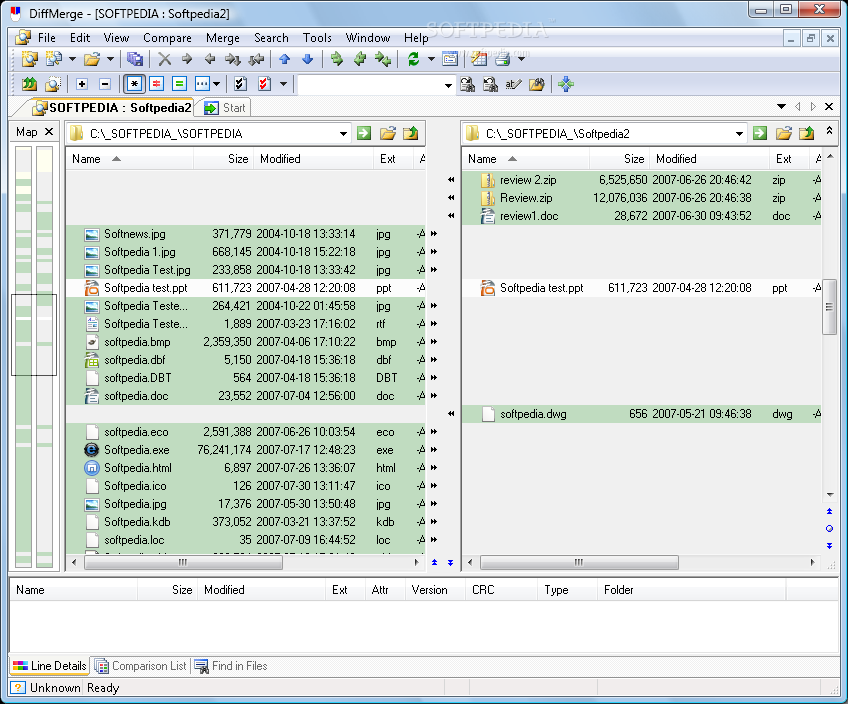Click the save all copies icon
Viewport: 848px width, 704px height.
pyautogui.click(x=135, y=59)
